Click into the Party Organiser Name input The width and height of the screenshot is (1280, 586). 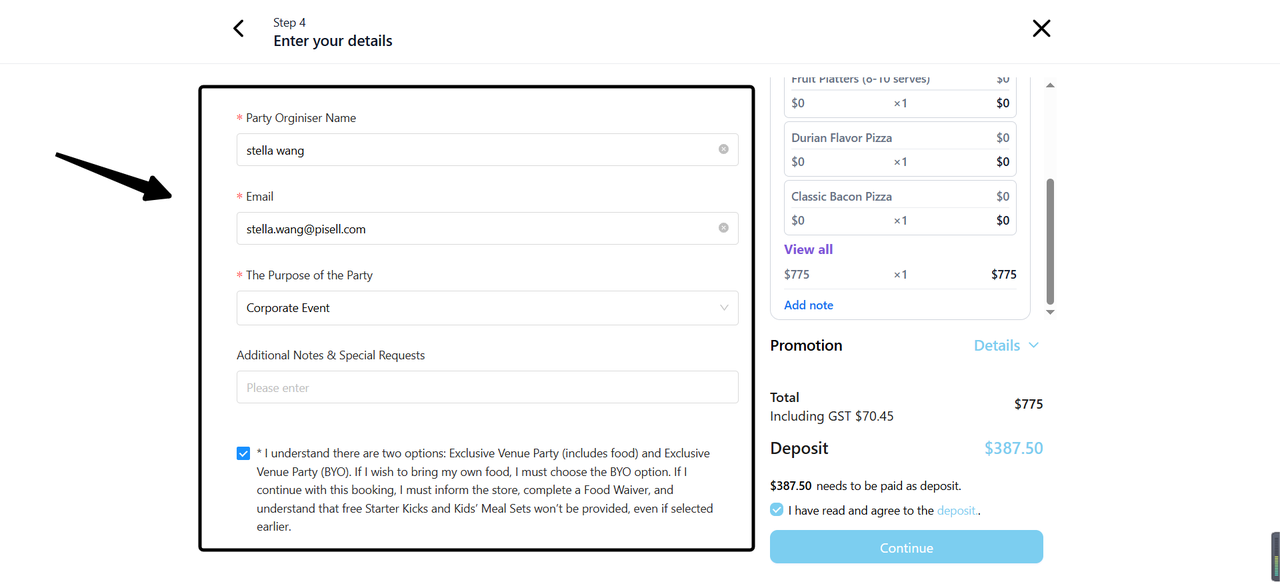point(475,150)
